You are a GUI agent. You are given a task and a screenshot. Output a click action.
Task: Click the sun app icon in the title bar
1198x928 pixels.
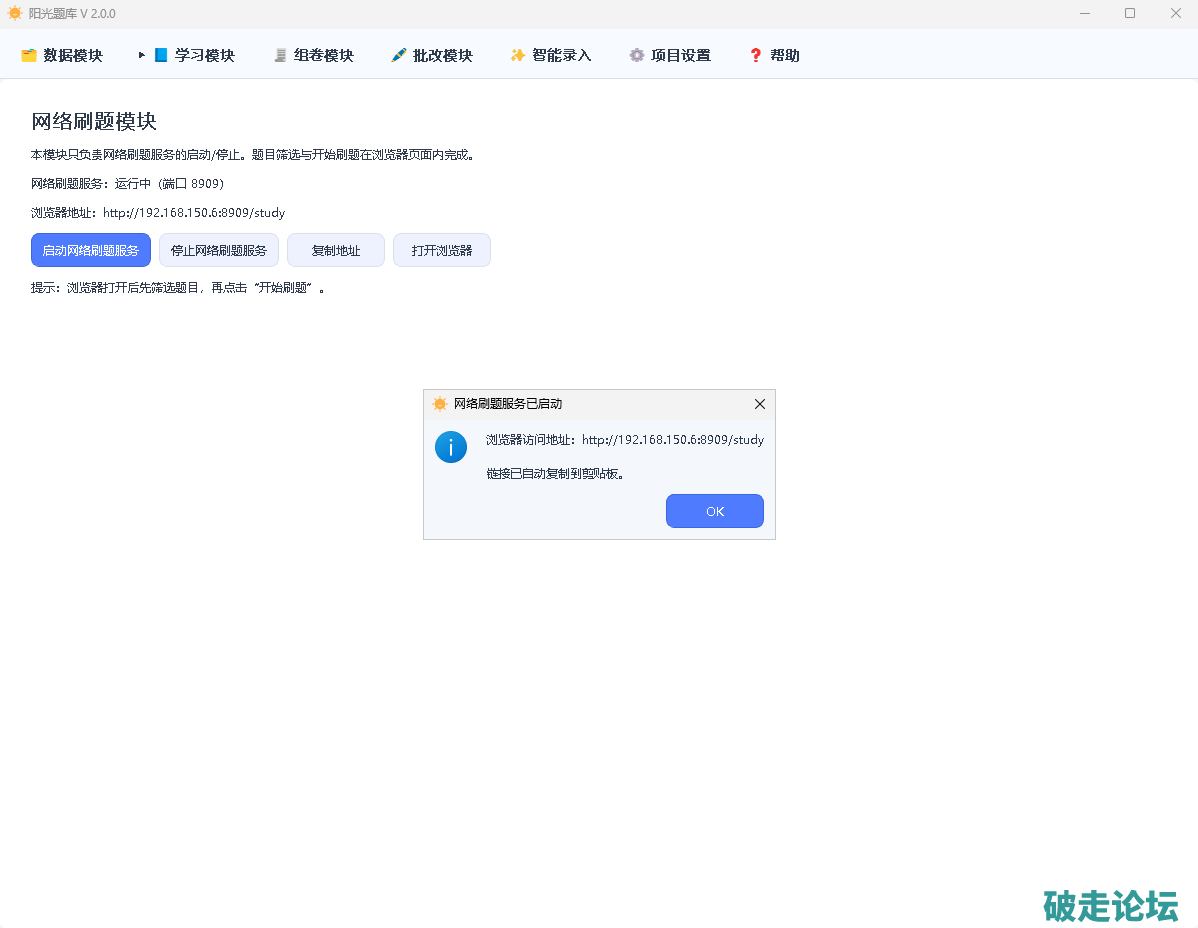[x=15, y=14]
